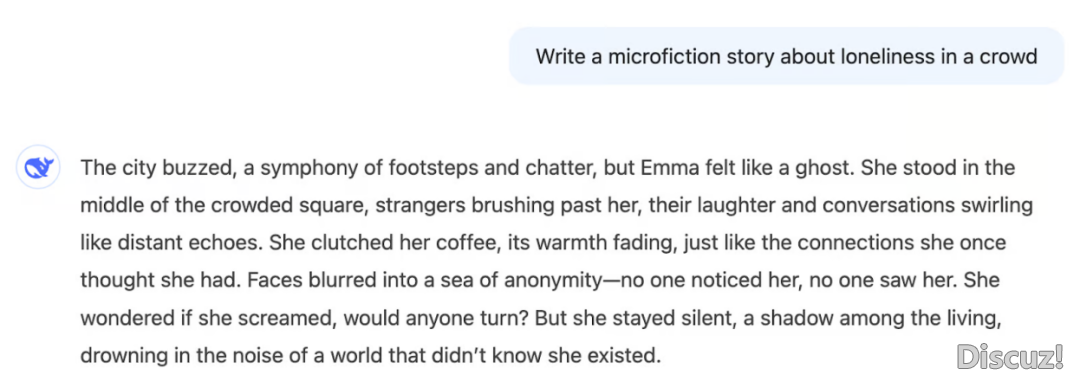Click the Discuz! watermark logo
This screenshot has height=381, width=1080.
[x=1011, y=357]
